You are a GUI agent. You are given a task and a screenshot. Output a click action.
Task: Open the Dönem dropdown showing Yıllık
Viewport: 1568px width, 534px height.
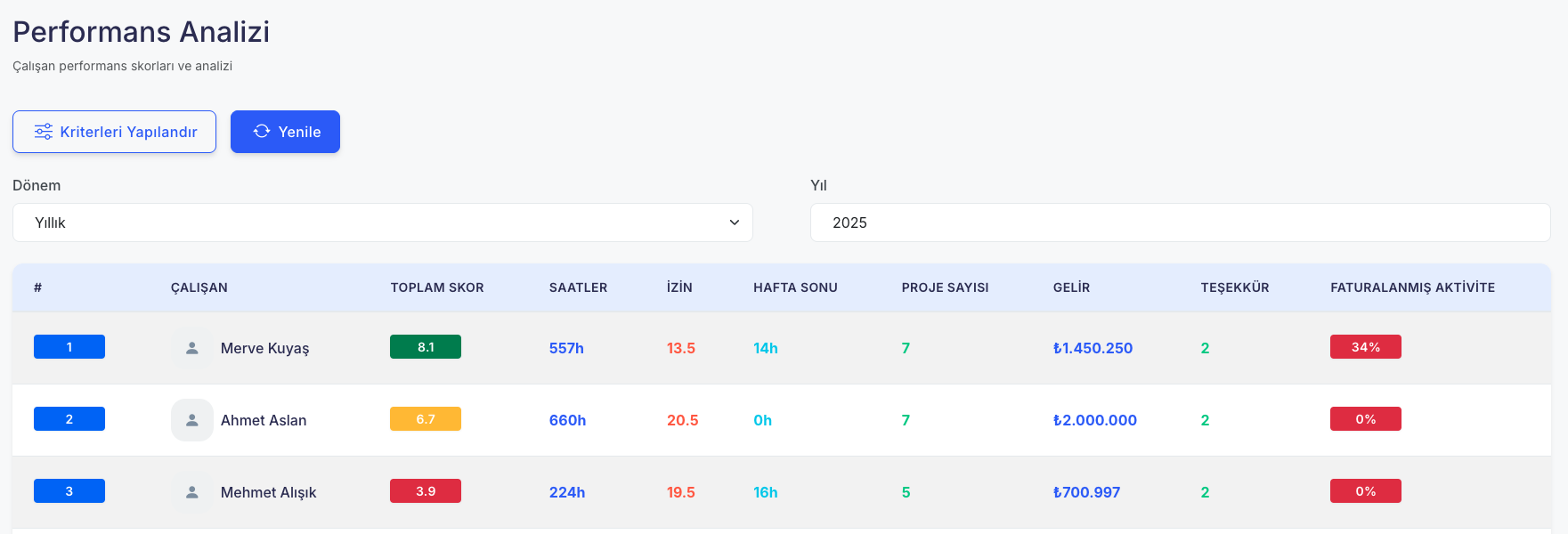383,222
